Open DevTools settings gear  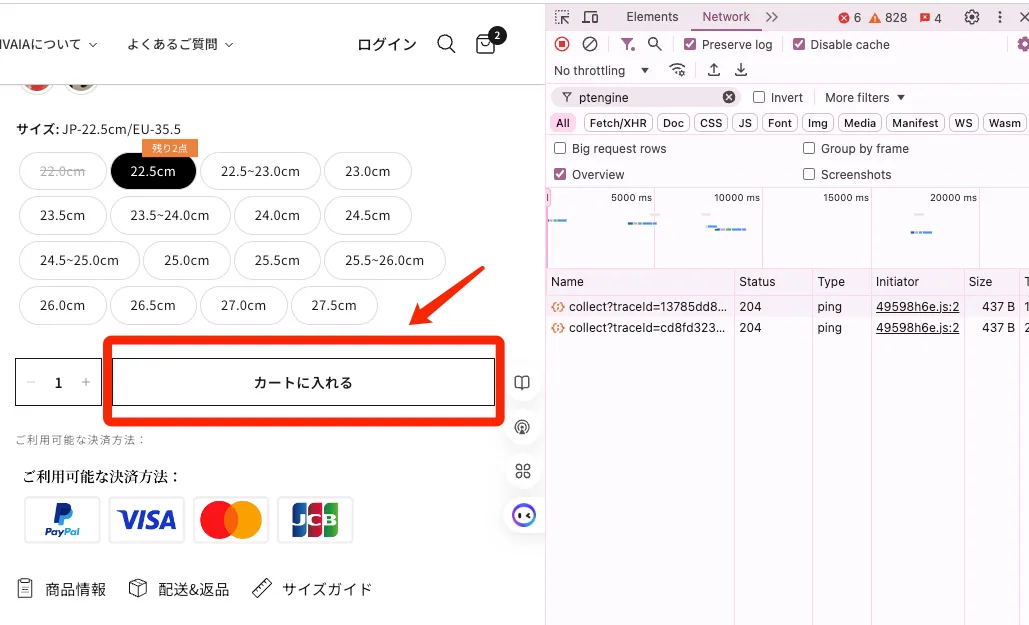971,17
